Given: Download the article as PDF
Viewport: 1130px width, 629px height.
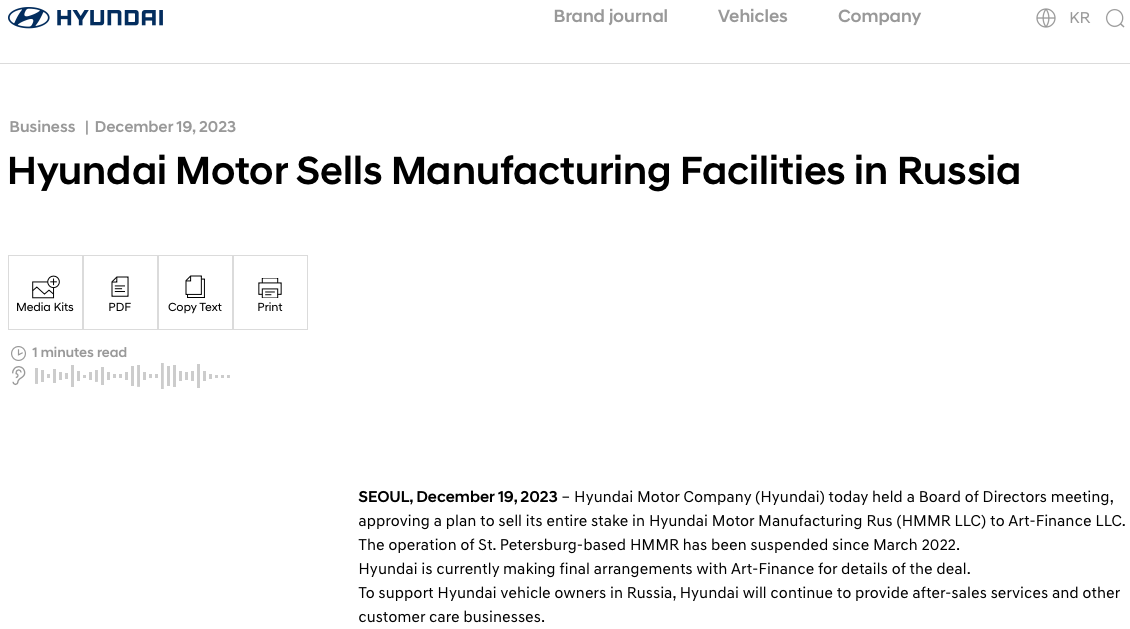Looking at the screenshot, I should pos(120,292).
